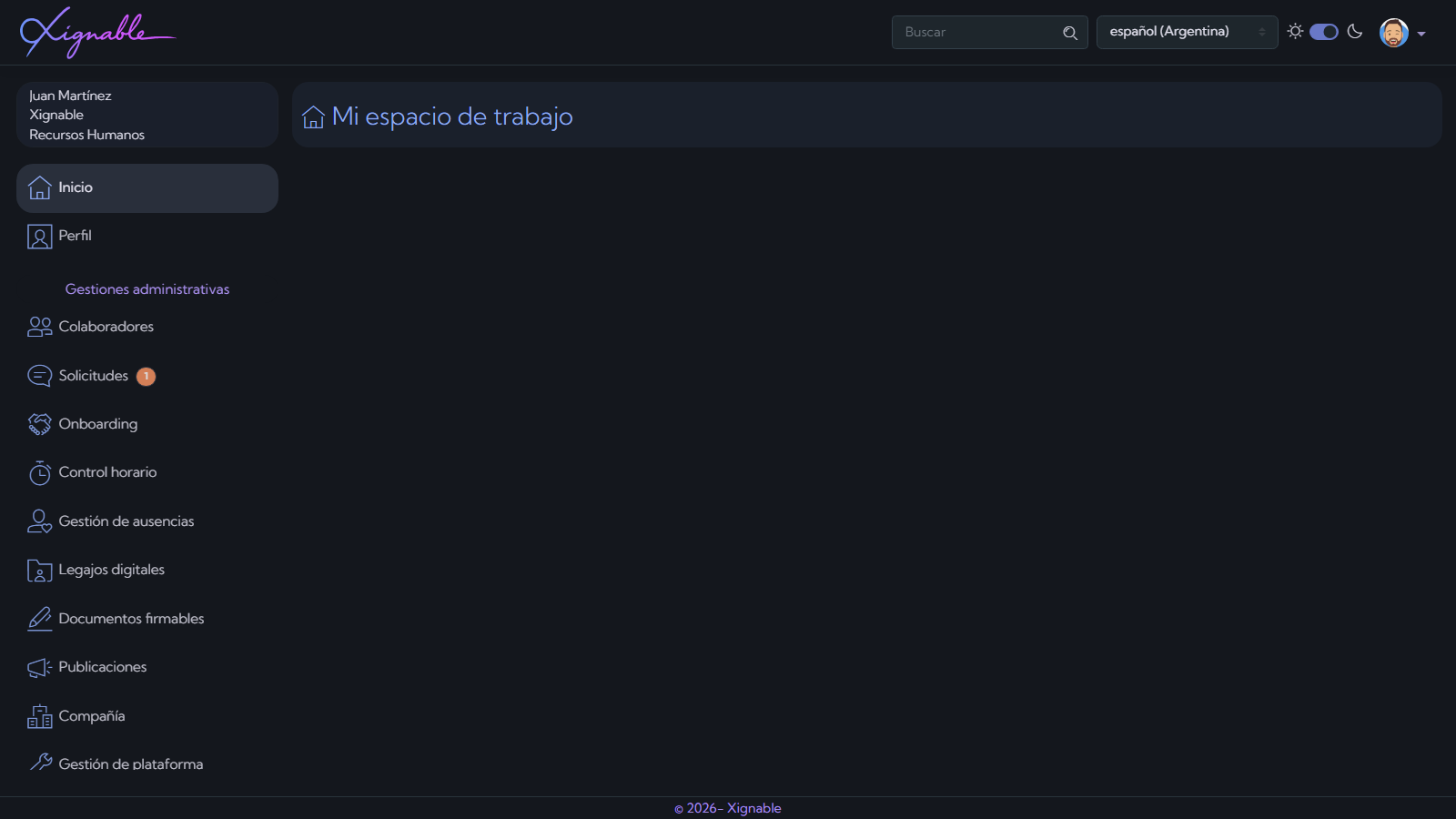Click the Documentos firmables pen icon
Image resolution: width=1456 pixels, height=819 pixels.
pos(39,618)
